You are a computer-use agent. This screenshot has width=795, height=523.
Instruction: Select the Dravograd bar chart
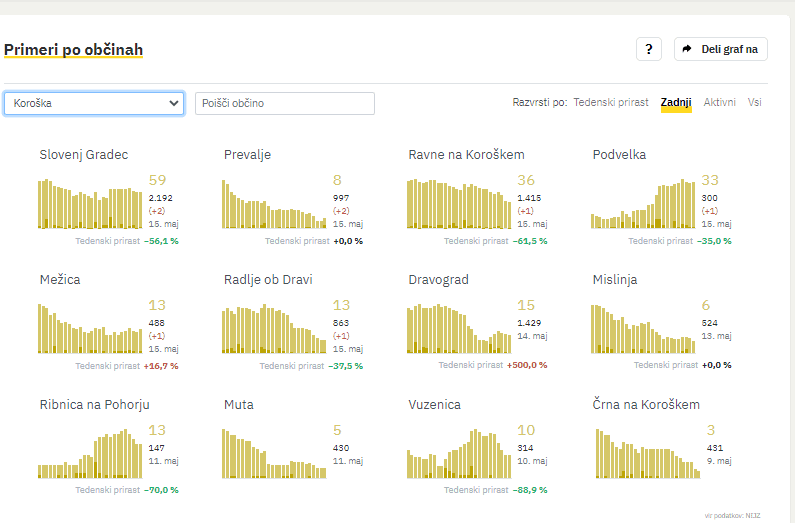coord(459,329)
